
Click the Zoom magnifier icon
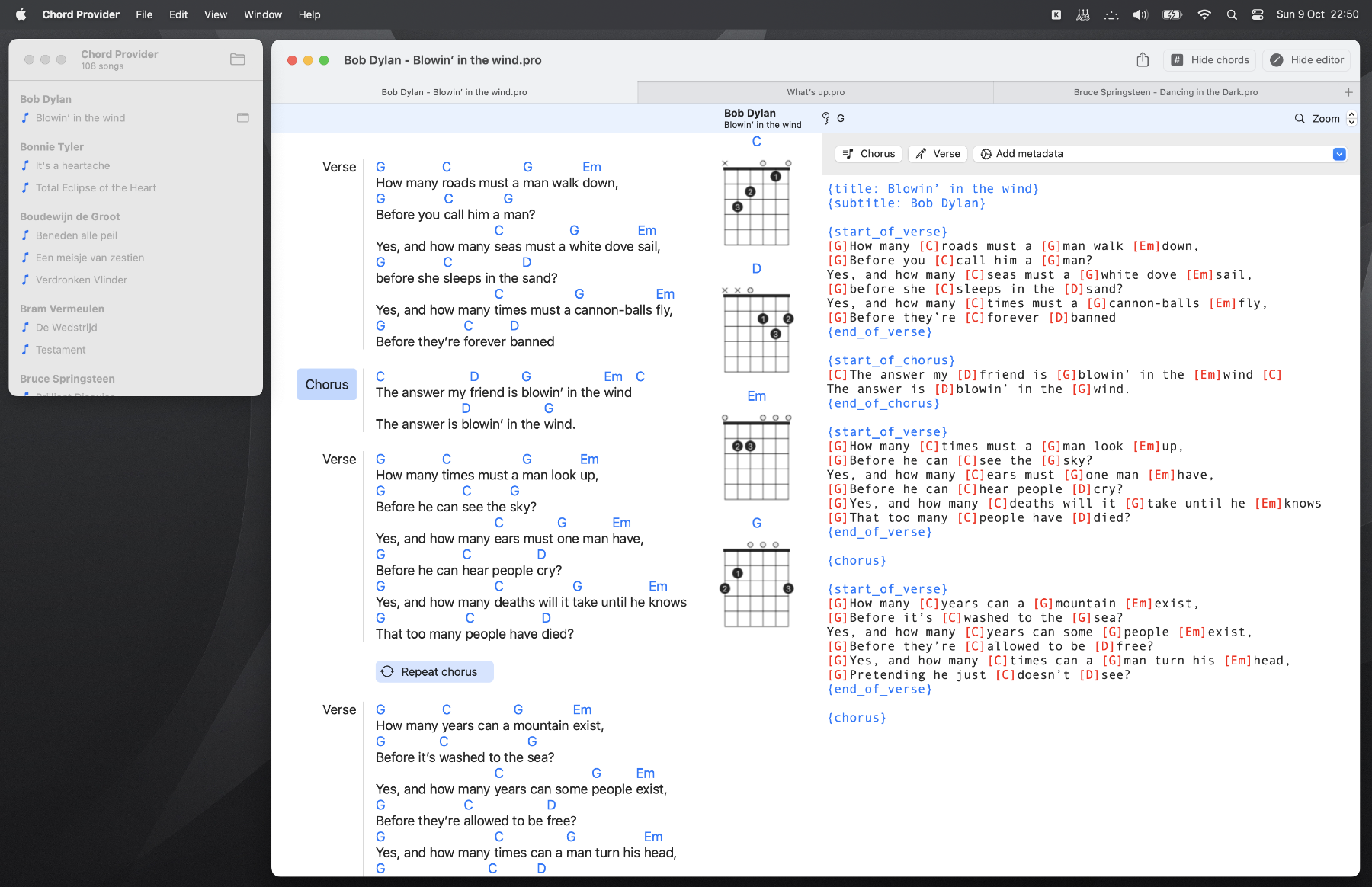[1300, 118]
